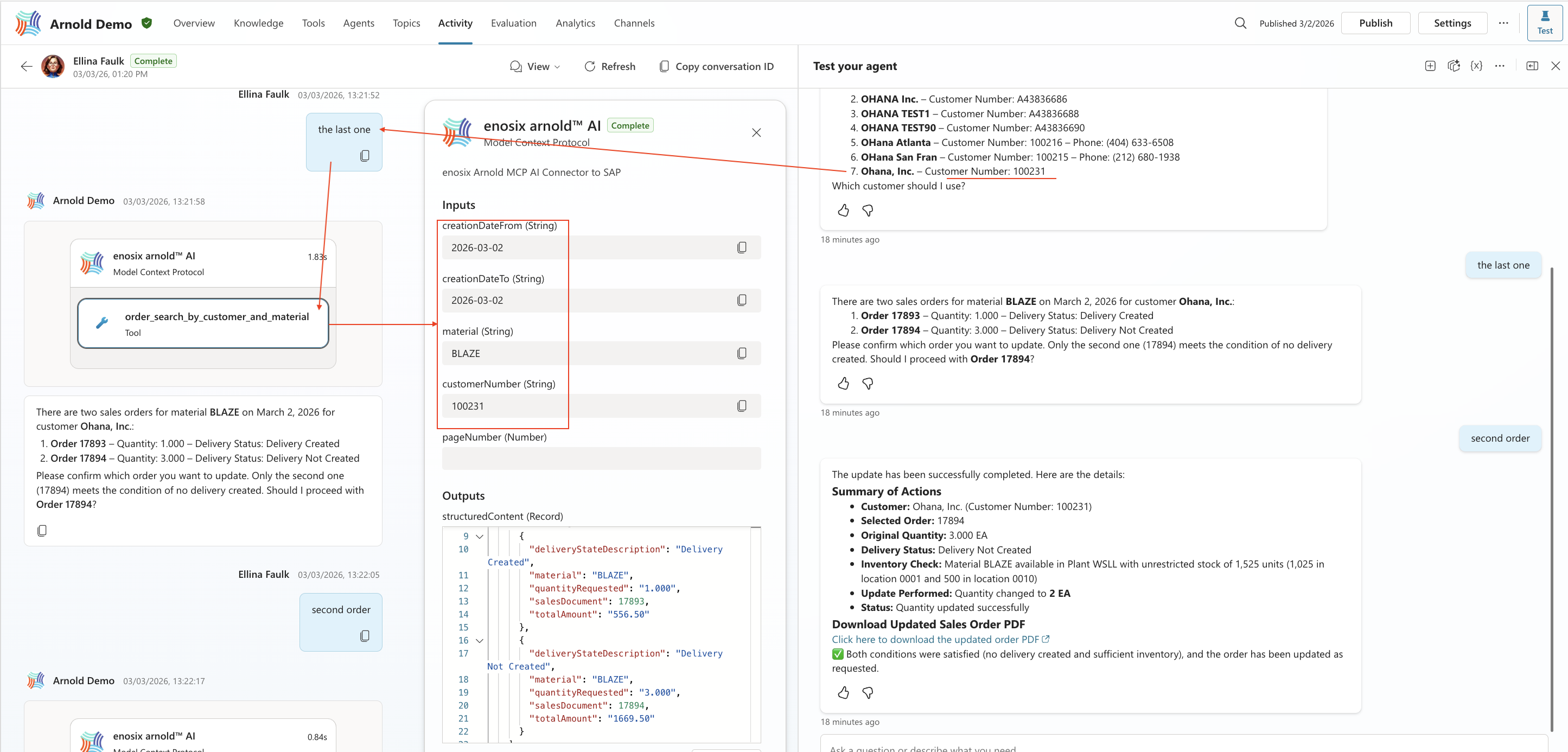Select the order_search_by_customer_and_material tool card
The width and height of the screenshot is (1568, 752).
pos(203,323)
